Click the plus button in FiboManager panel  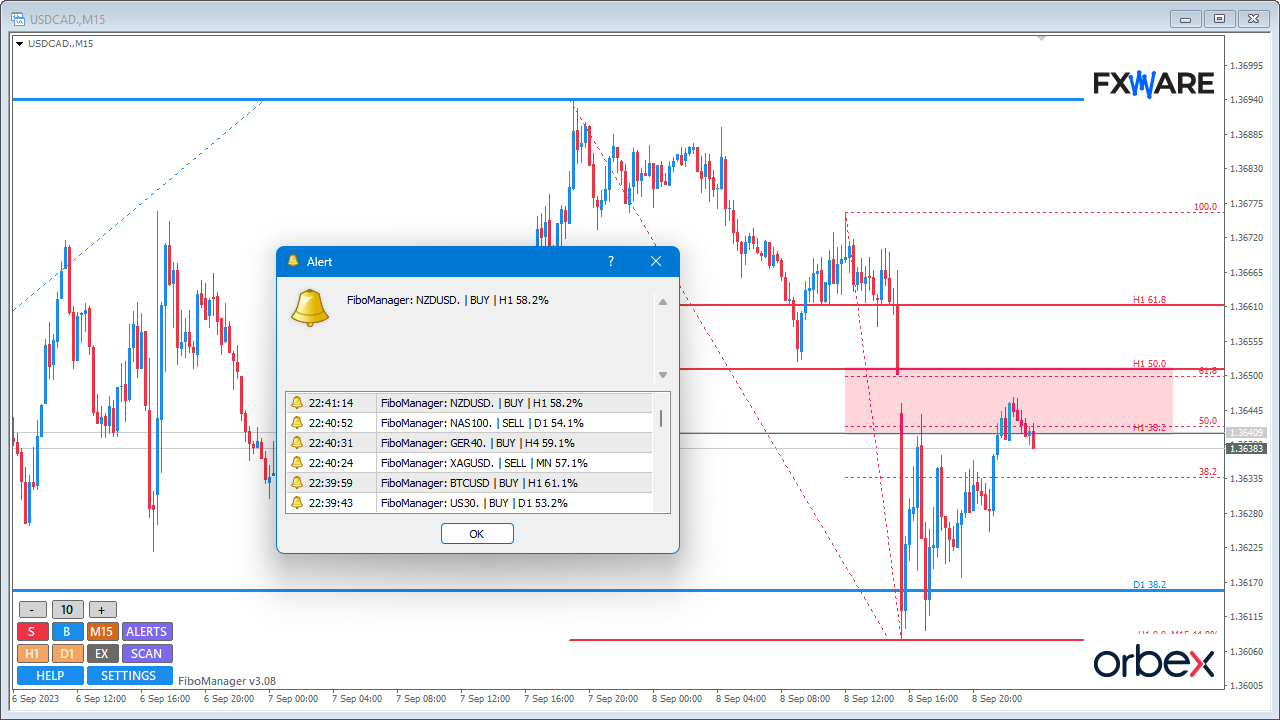pyautogui.click(x=103, y=610)
